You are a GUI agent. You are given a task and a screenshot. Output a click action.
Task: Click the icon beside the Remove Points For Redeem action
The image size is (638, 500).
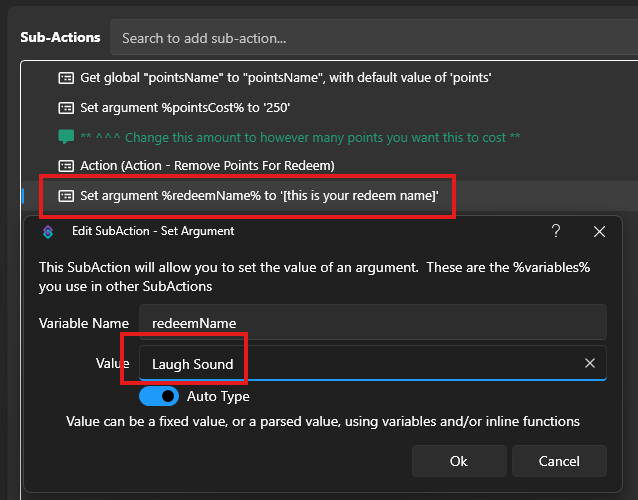pos(67,166)
